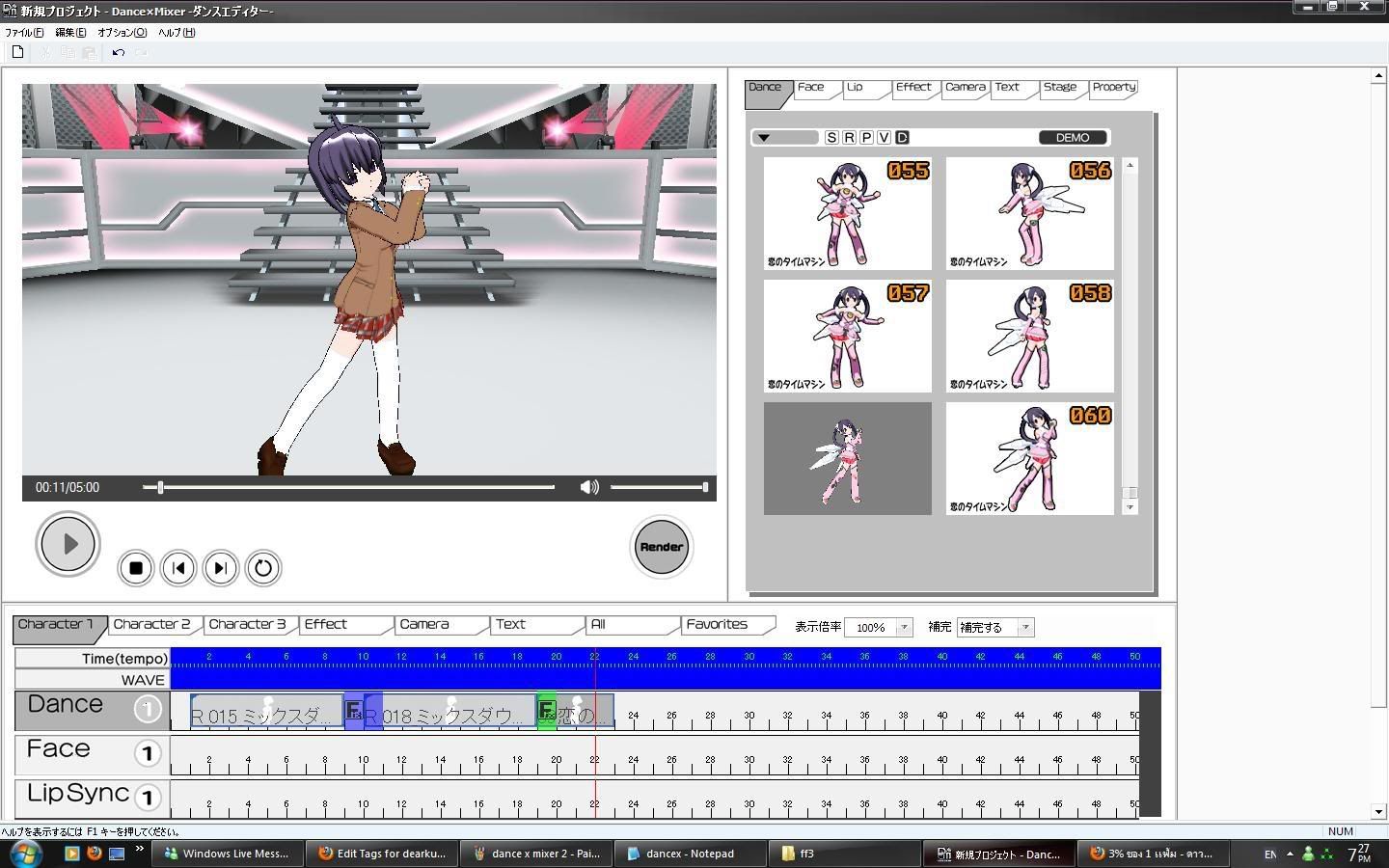This screenshot has height=868, width=1389.
Task: Toggle the D filter in the dance panel
Action: point(902,138)
